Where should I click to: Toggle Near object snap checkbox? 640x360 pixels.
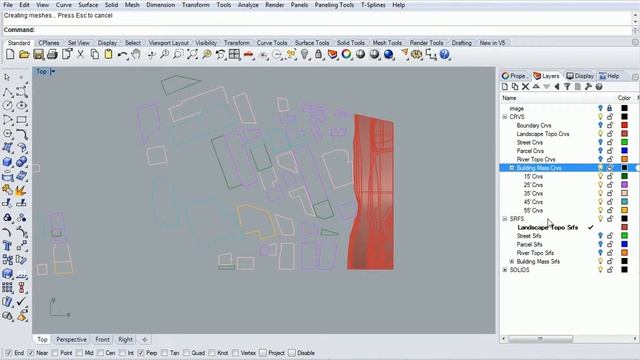point(31,353)
